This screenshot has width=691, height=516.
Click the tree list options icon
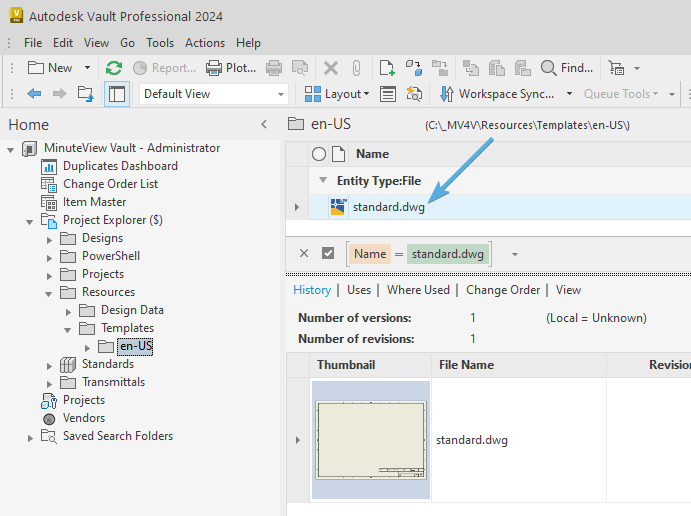(x=616, y=68)
